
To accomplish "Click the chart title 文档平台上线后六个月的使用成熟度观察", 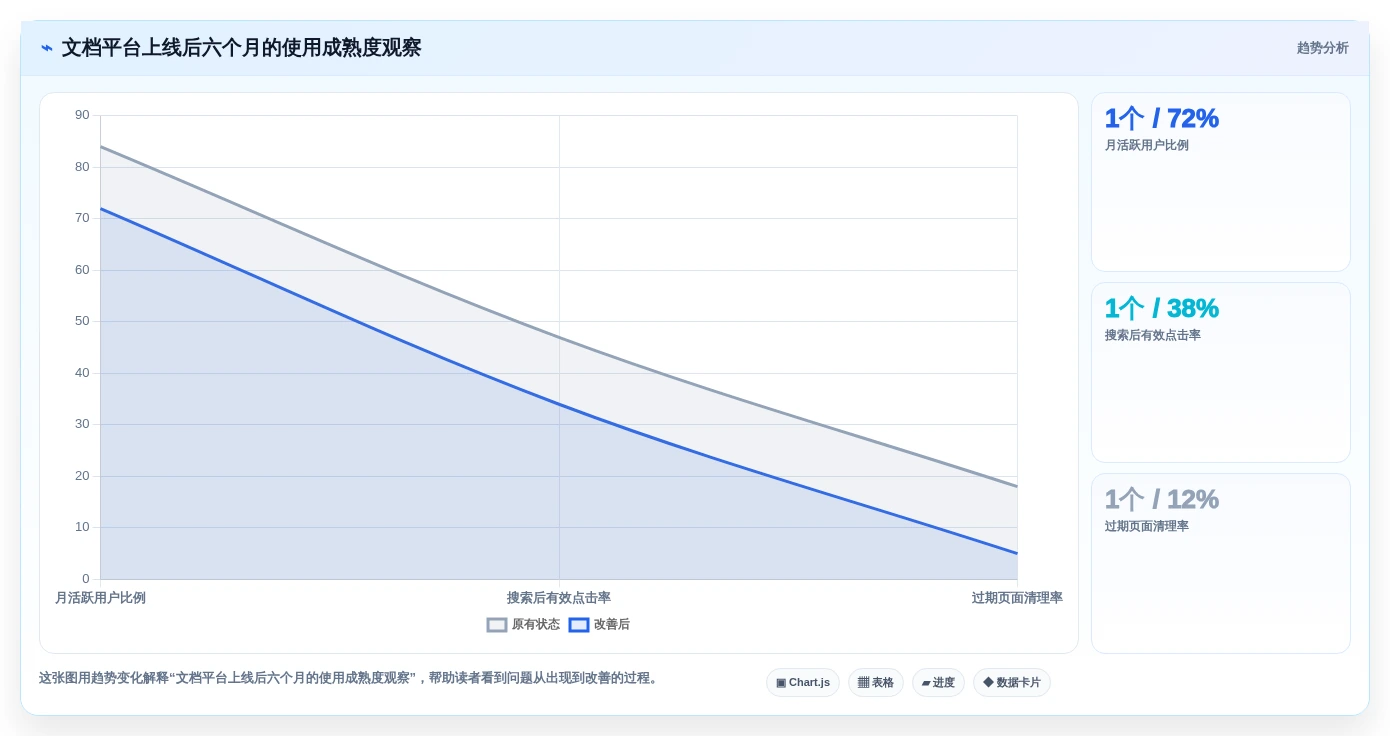I will point(241,48).
